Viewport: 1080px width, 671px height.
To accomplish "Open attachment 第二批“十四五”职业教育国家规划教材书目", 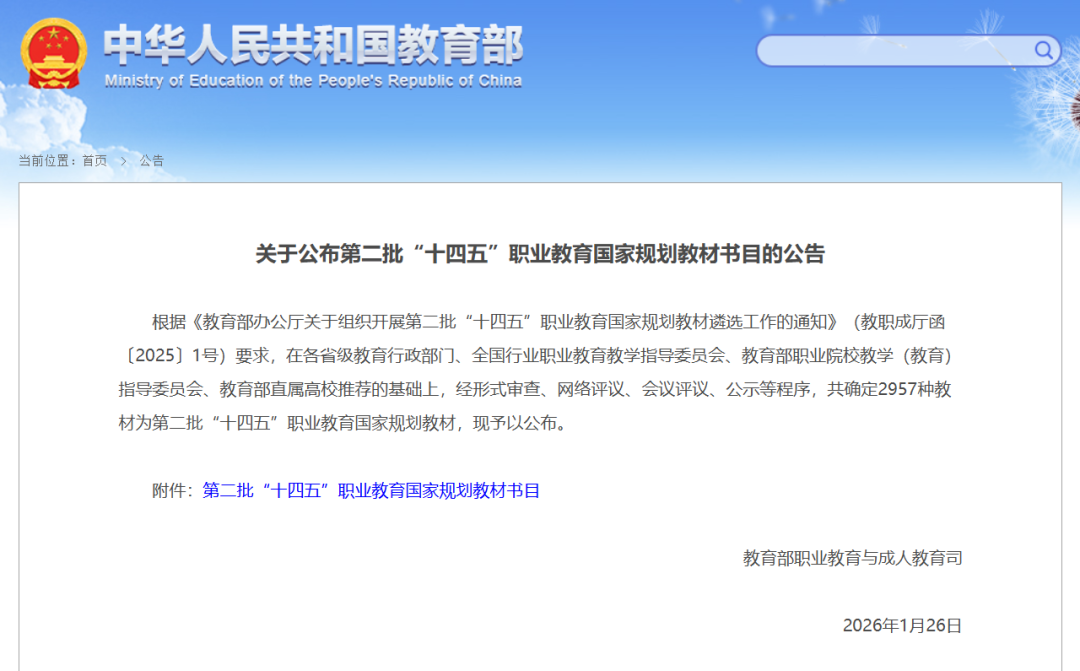I will coord(371,490).
